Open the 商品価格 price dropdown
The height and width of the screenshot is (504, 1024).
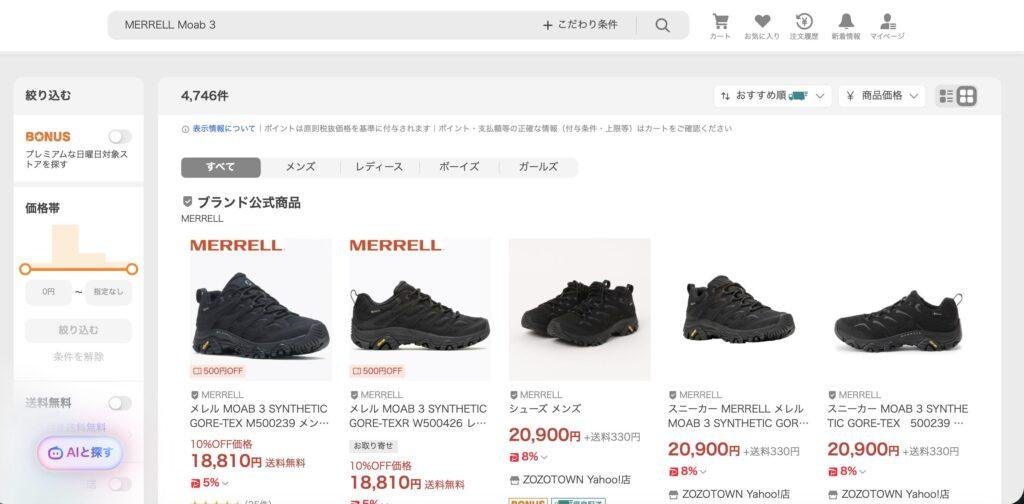[x=882, y=96]
